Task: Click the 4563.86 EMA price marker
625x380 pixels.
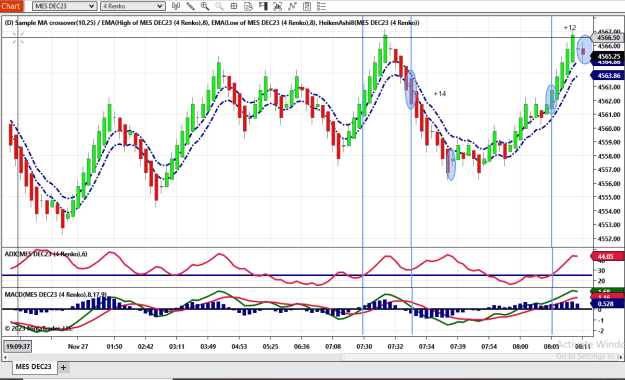Action: pyautogui.click(x=608, y=75)
